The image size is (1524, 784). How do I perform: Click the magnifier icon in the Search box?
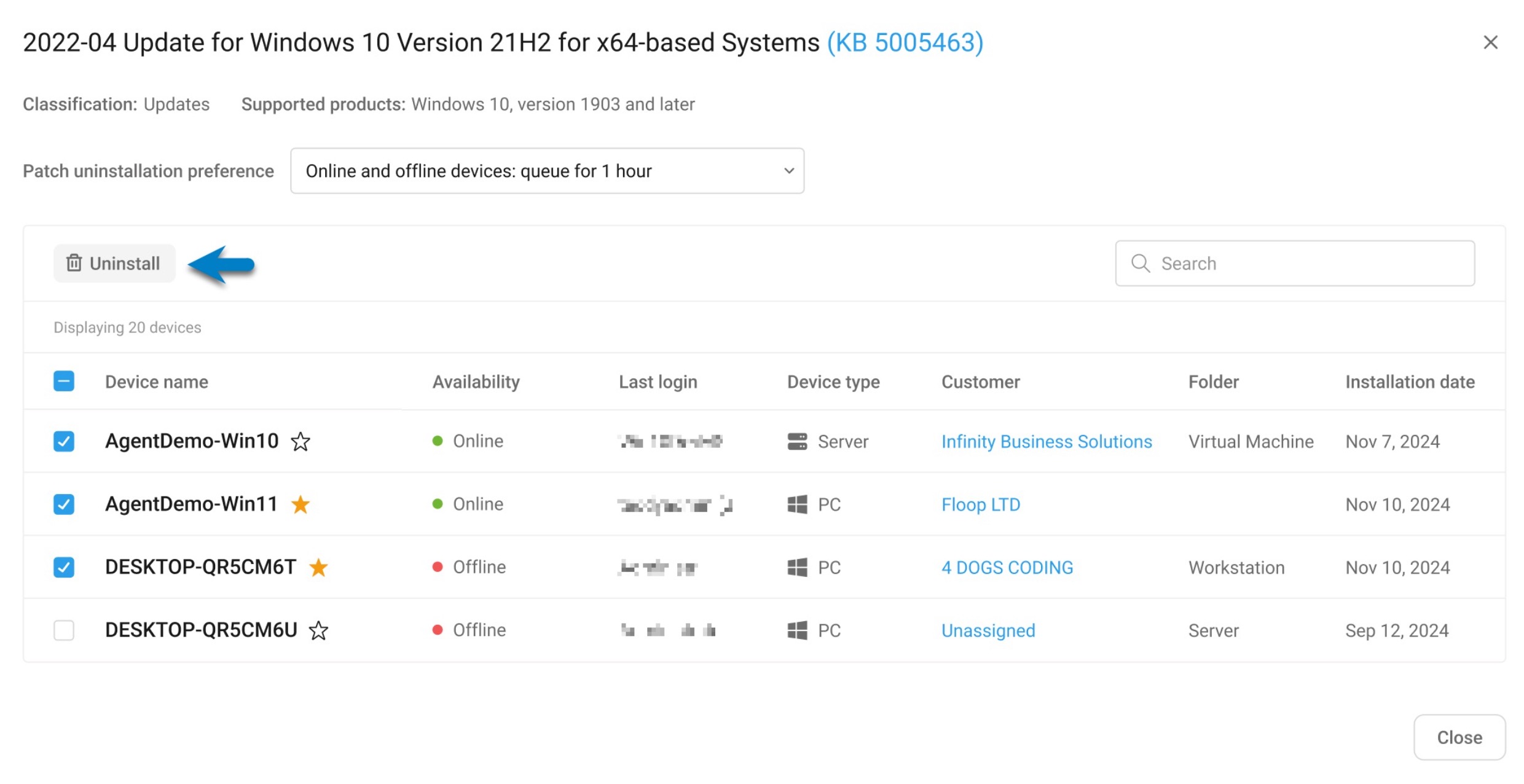click(1141, 264)
